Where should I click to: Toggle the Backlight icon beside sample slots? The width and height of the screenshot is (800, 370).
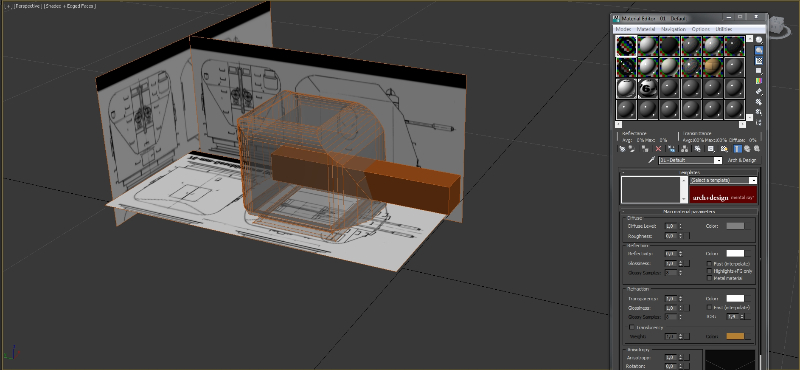point(759,50)
